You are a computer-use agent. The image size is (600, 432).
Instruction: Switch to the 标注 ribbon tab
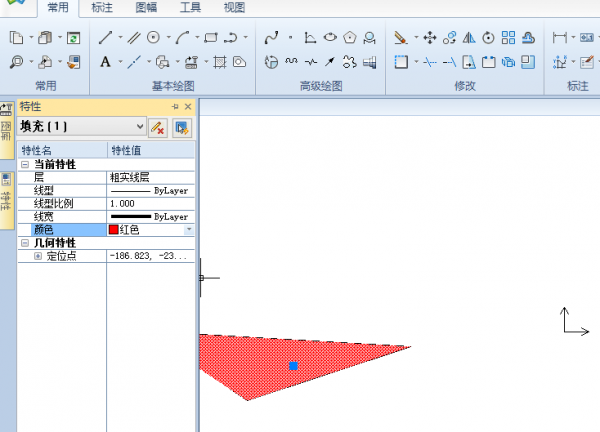pos(102,8)
